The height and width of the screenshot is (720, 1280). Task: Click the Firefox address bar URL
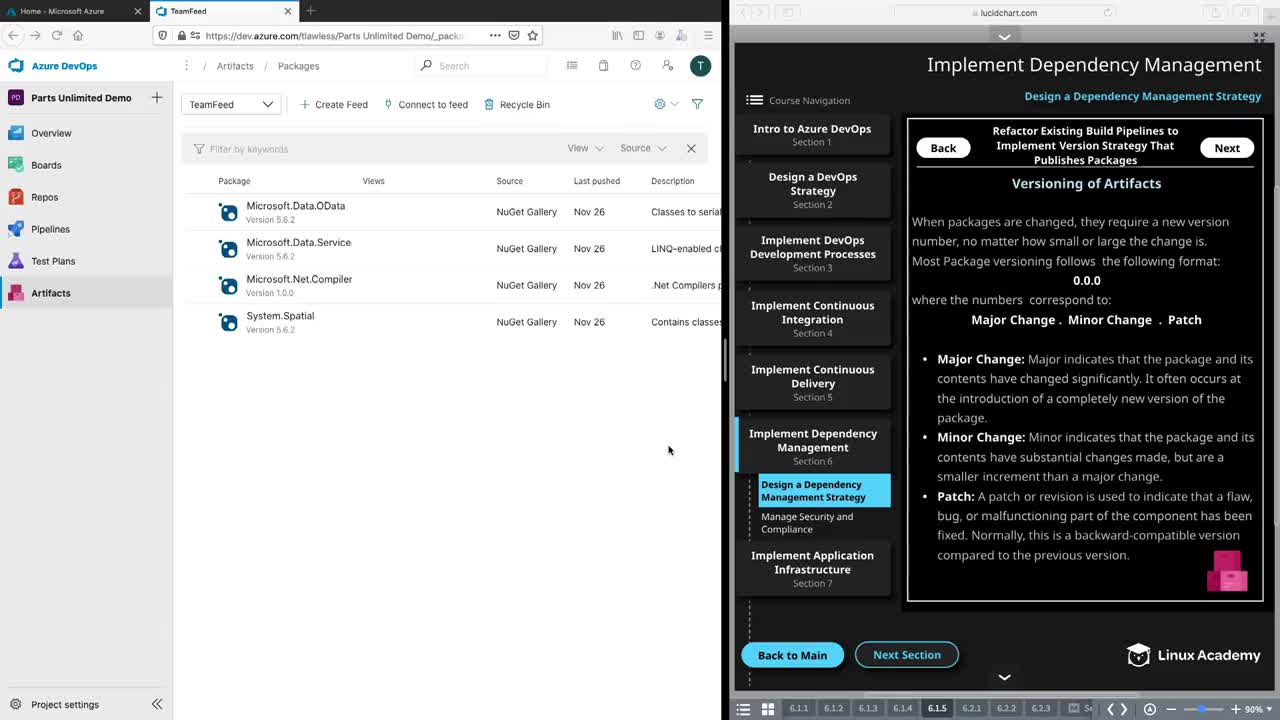click(x=334, y=35)
